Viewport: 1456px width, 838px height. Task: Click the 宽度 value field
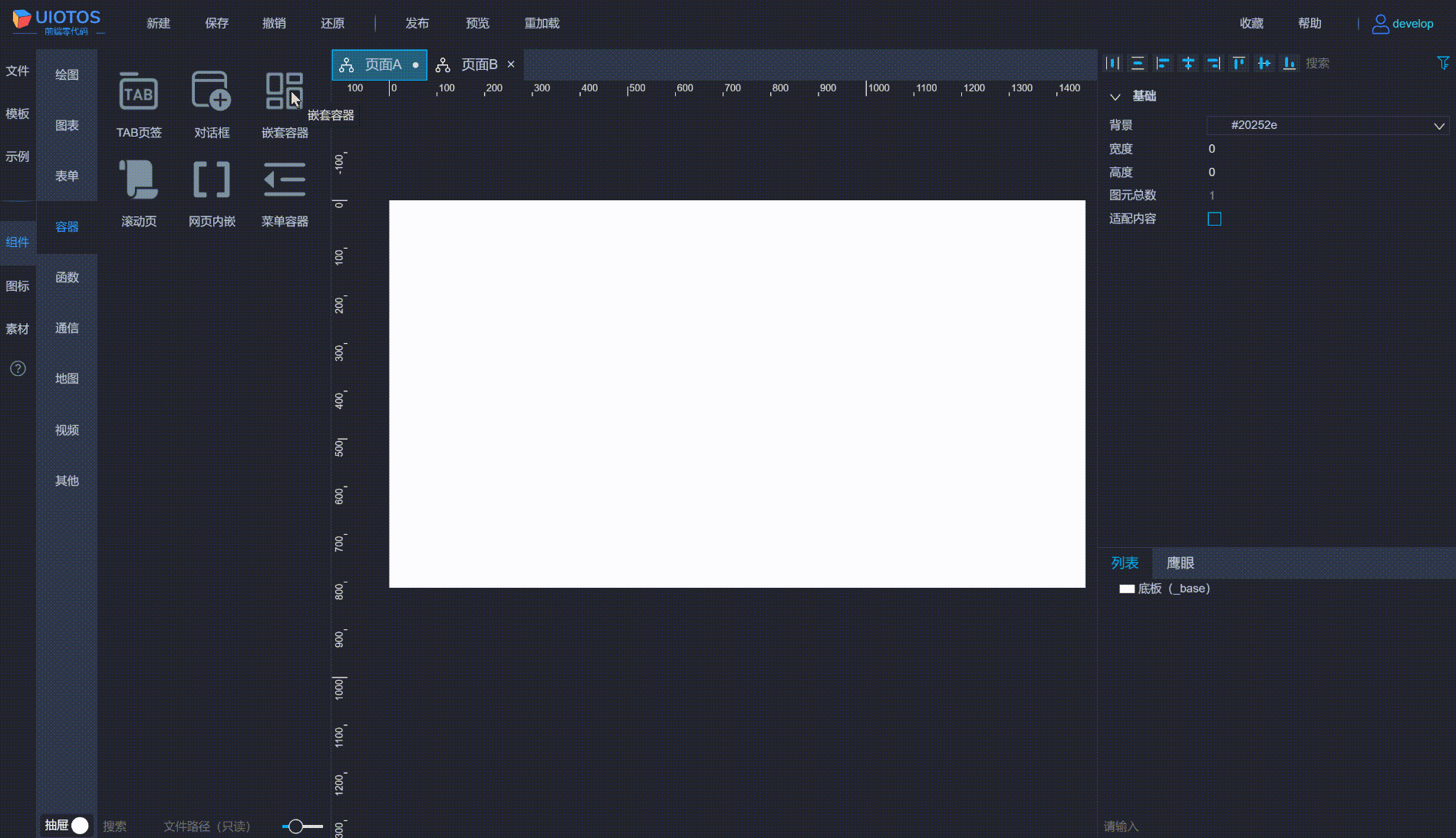1329,149
